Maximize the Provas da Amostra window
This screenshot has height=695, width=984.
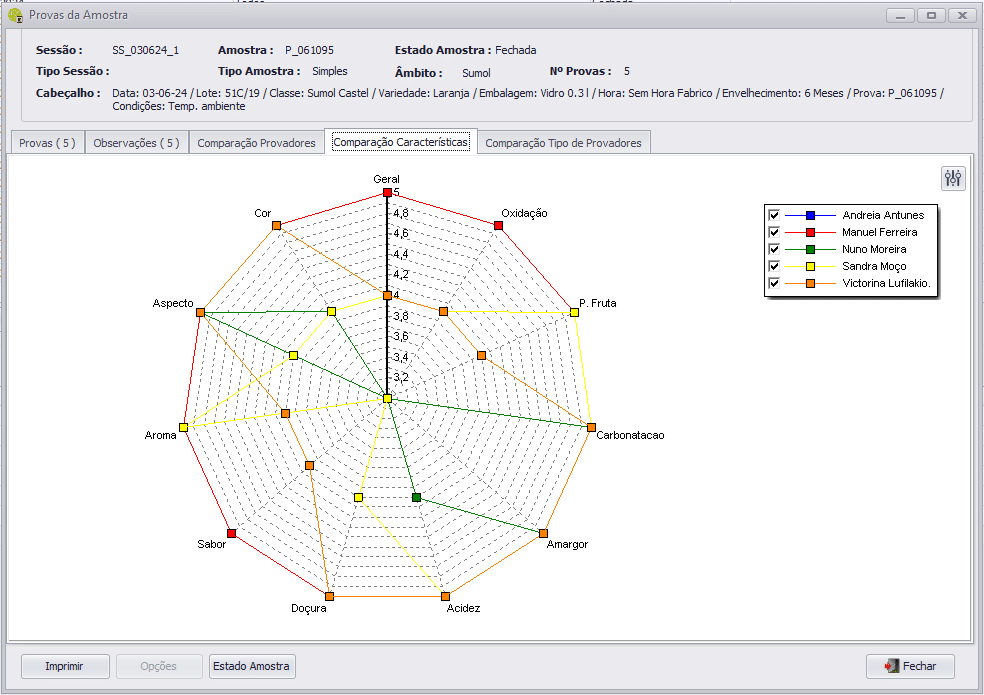click(x=931, y=15)
